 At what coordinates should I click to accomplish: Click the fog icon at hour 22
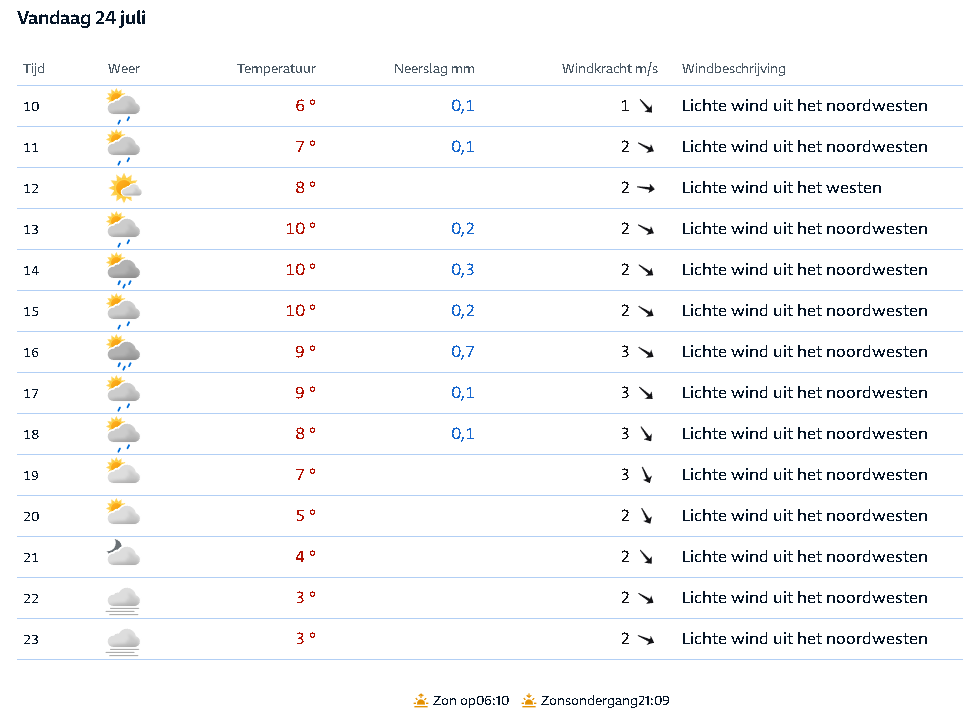click(x=123, y=601)
